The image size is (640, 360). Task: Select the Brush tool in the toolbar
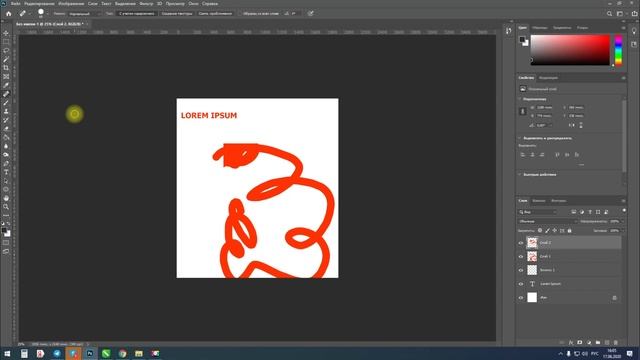click(x=6, y=102)
